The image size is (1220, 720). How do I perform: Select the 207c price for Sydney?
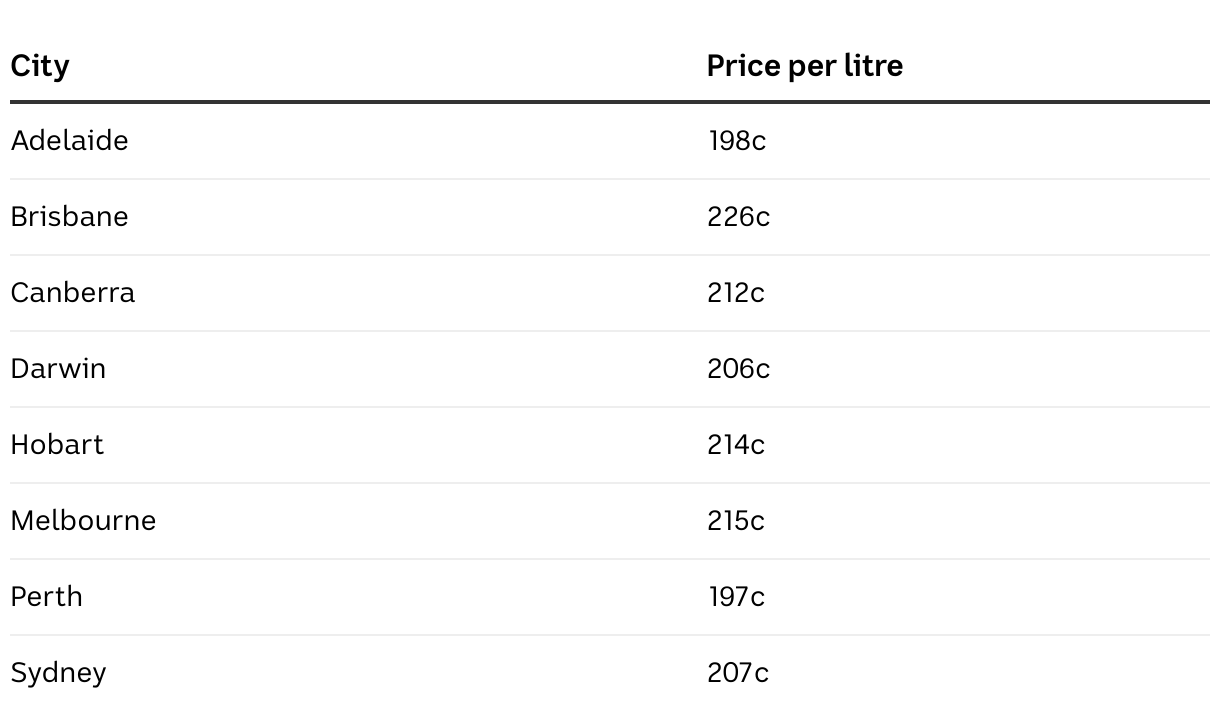tap(738, 673)
